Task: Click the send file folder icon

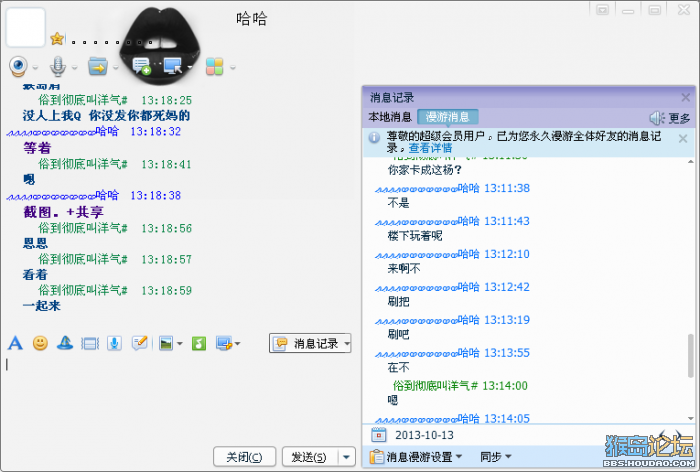Action: tap(98, 67)
